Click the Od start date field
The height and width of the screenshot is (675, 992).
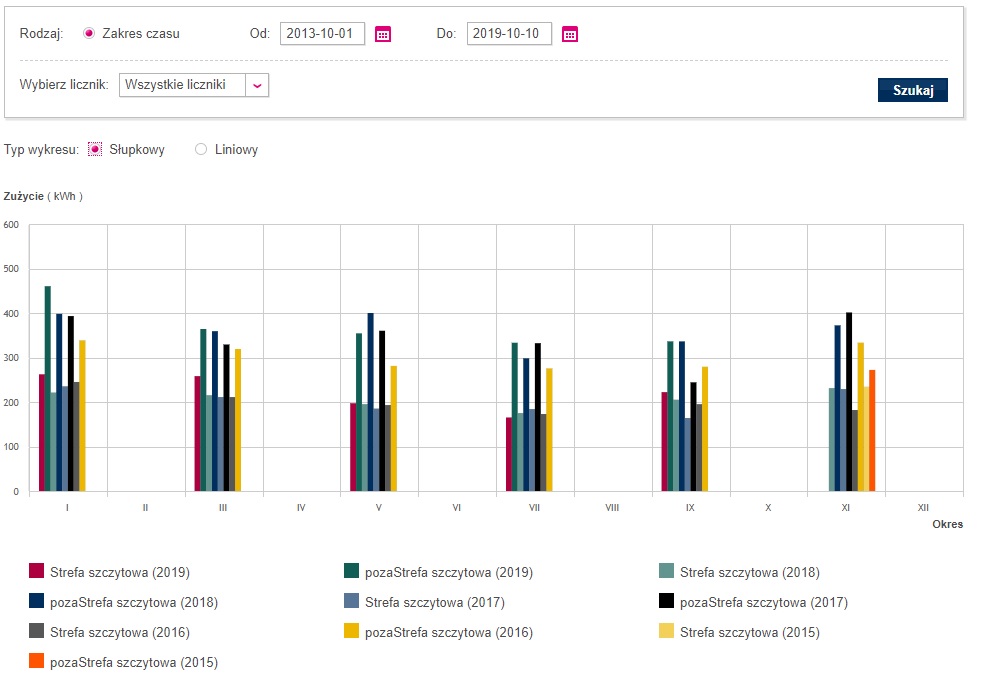322,33
